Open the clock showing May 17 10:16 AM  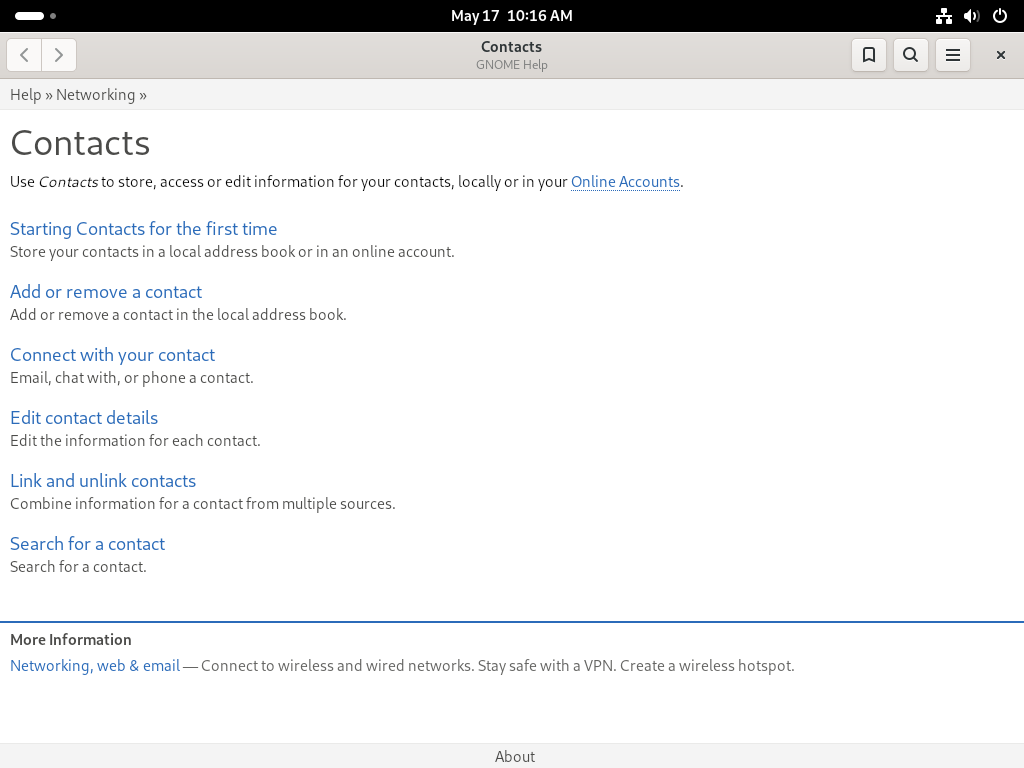coord(511,16)
